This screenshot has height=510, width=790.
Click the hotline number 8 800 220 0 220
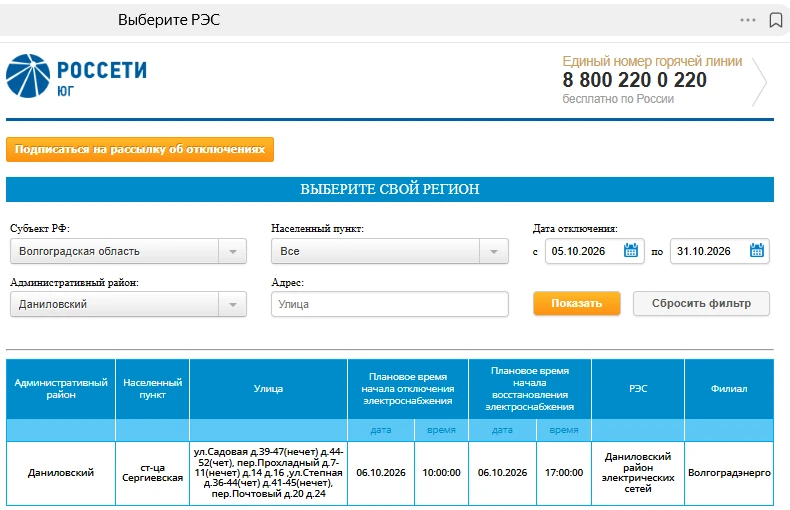[634, 80]
